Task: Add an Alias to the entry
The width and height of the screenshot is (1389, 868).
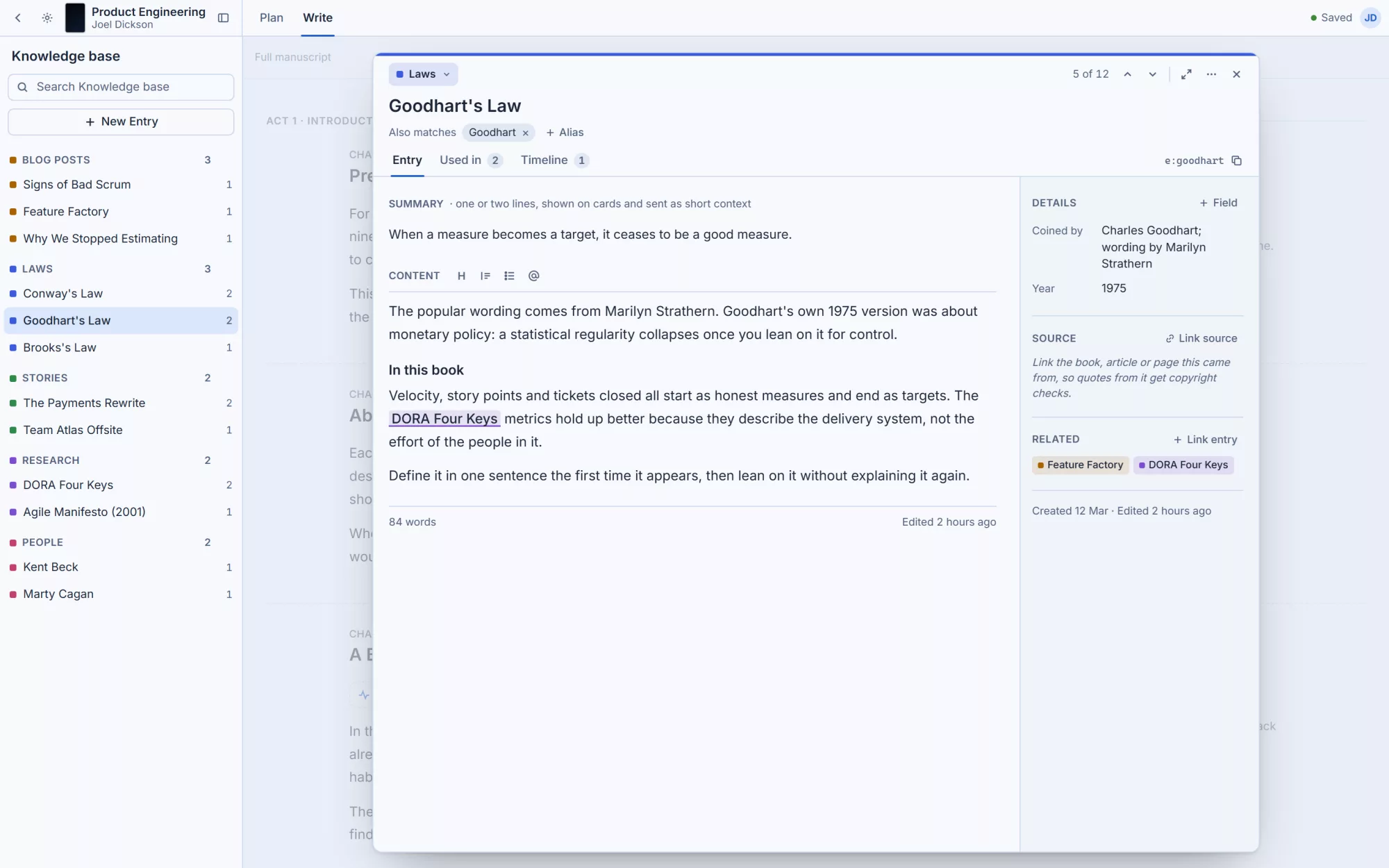Action: [565, 133]
